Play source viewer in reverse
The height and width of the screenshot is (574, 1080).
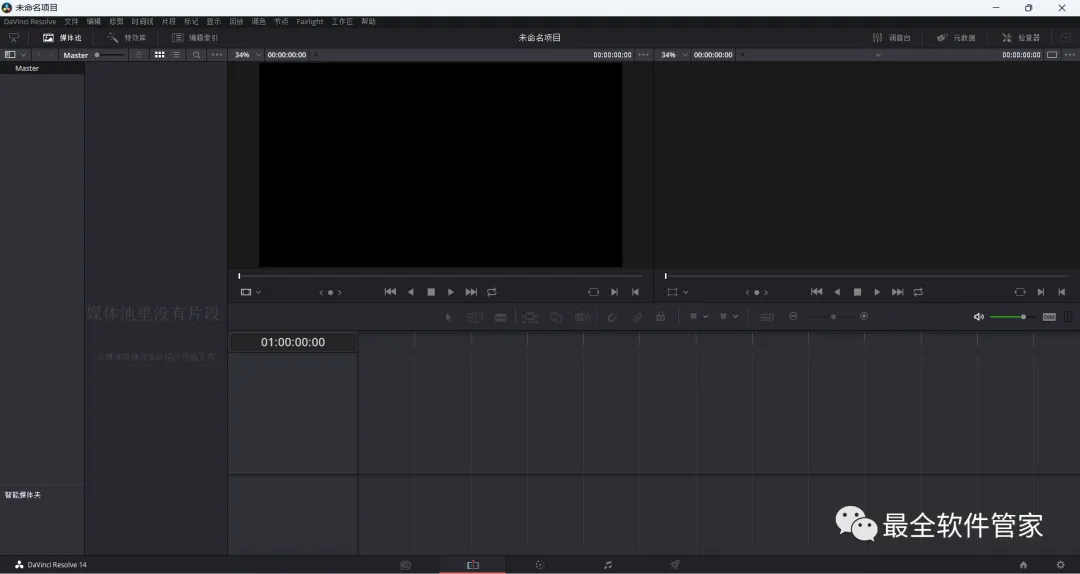coord(411,292)
